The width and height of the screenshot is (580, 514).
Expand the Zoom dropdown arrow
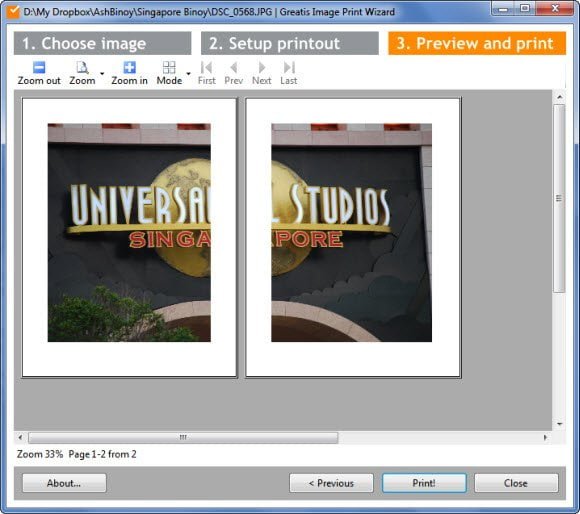tap(102, 73)
